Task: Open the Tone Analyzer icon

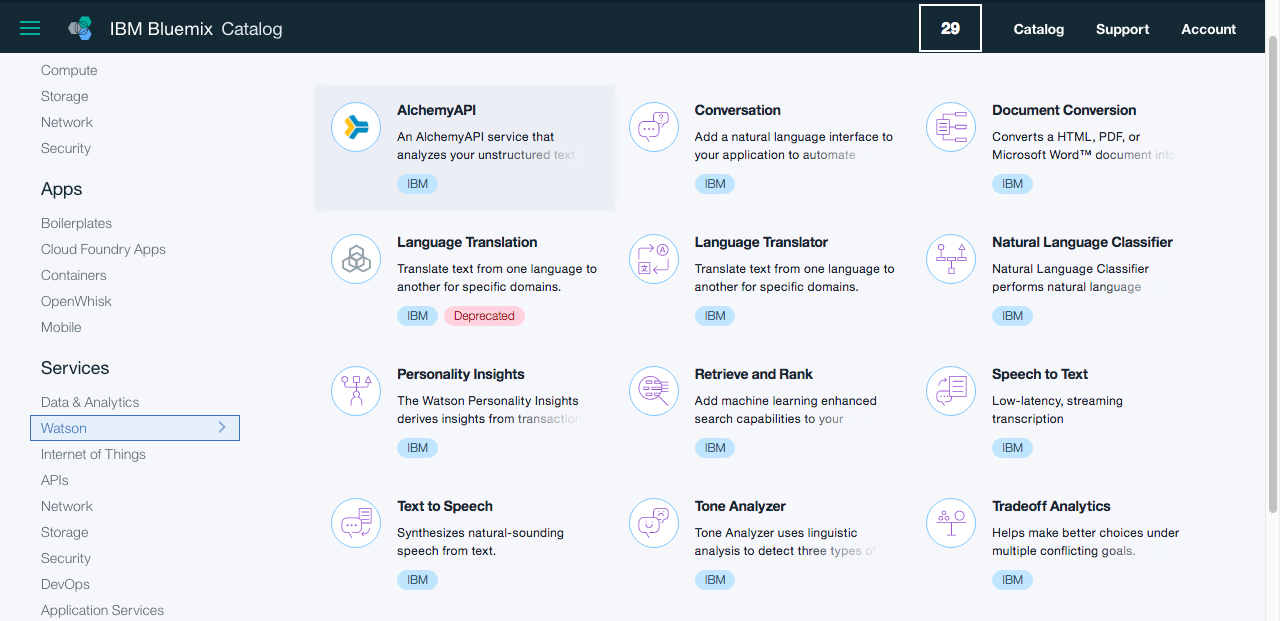Action: click(654, 523)
